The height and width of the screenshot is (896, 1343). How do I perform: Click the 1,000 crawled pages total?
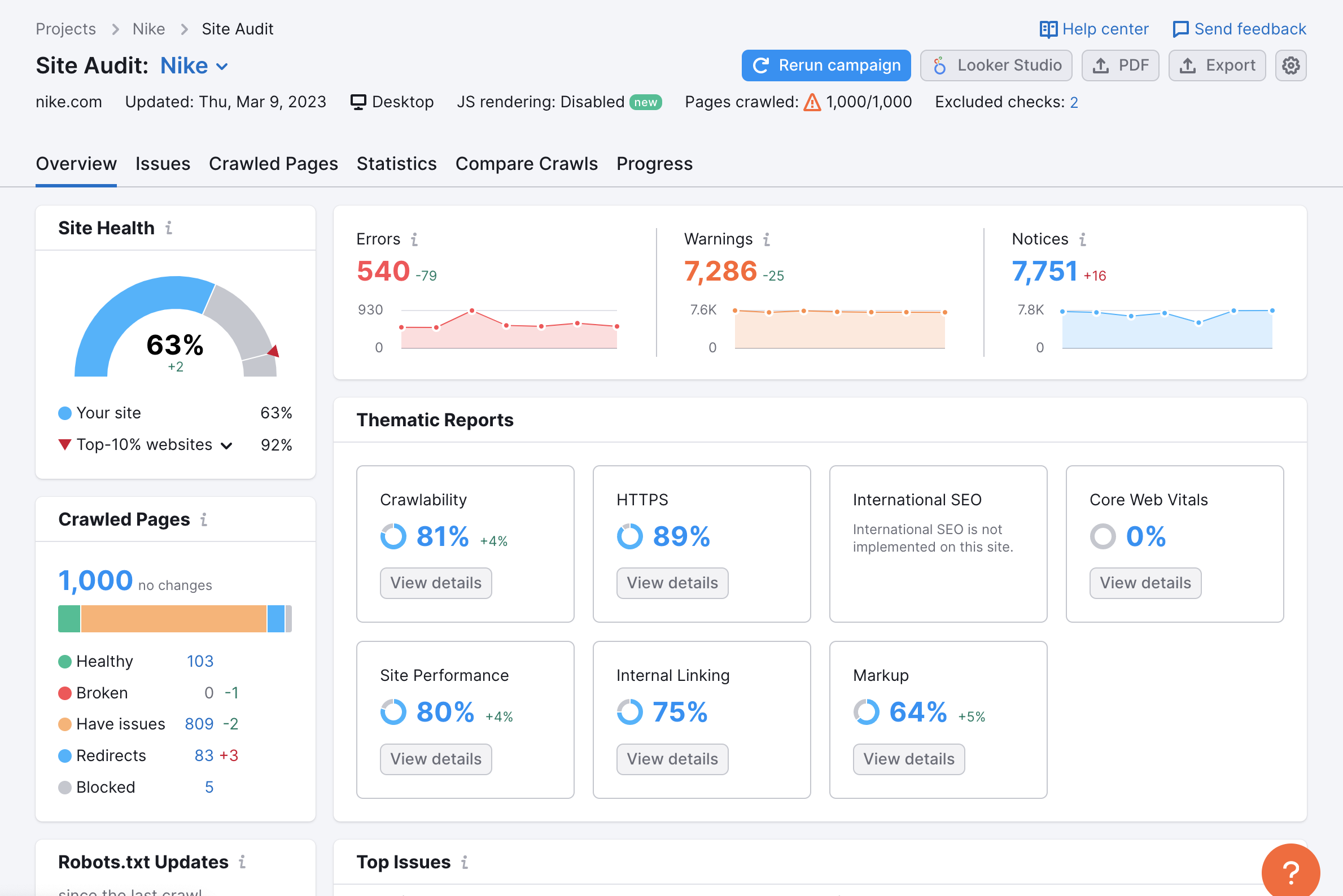pos(95,580)
